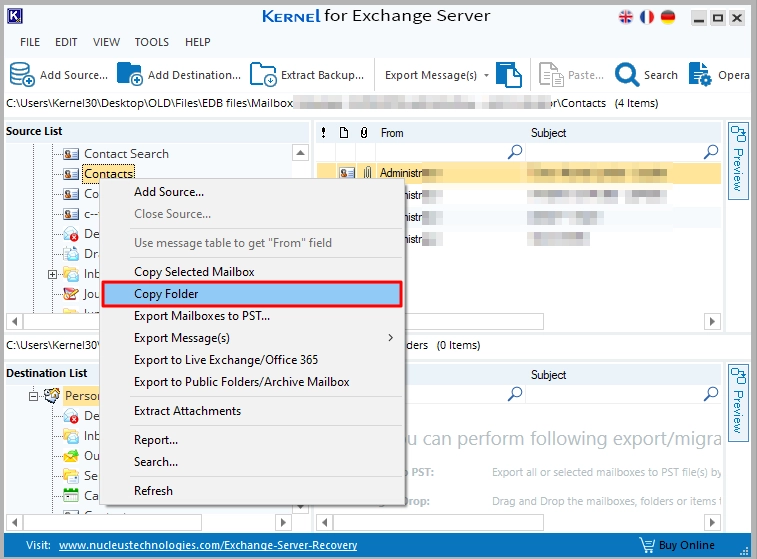
Task: Switch language with the German flag
Action: coord(668,17)
